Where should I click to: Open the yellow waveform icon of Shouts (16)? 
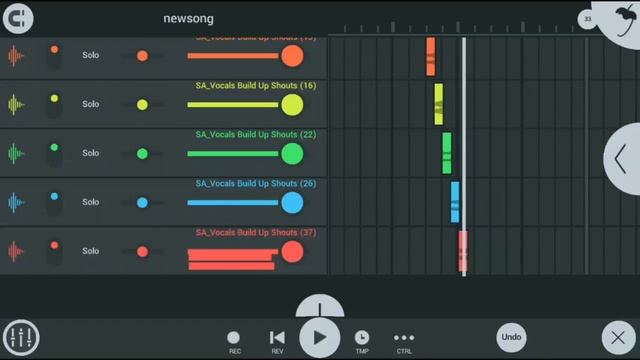coord(16,104)
